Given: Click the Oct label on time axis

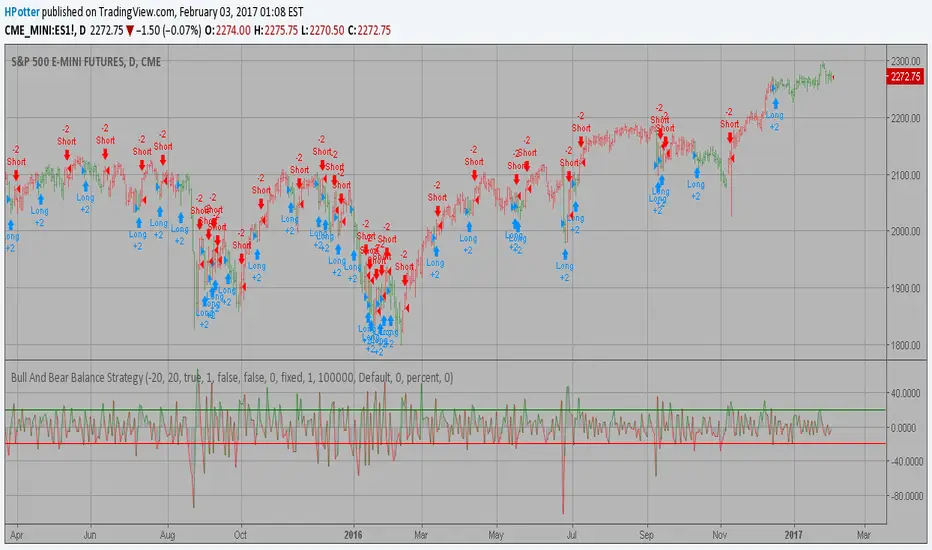Looking at the screenshot, I should pos(240,535).
